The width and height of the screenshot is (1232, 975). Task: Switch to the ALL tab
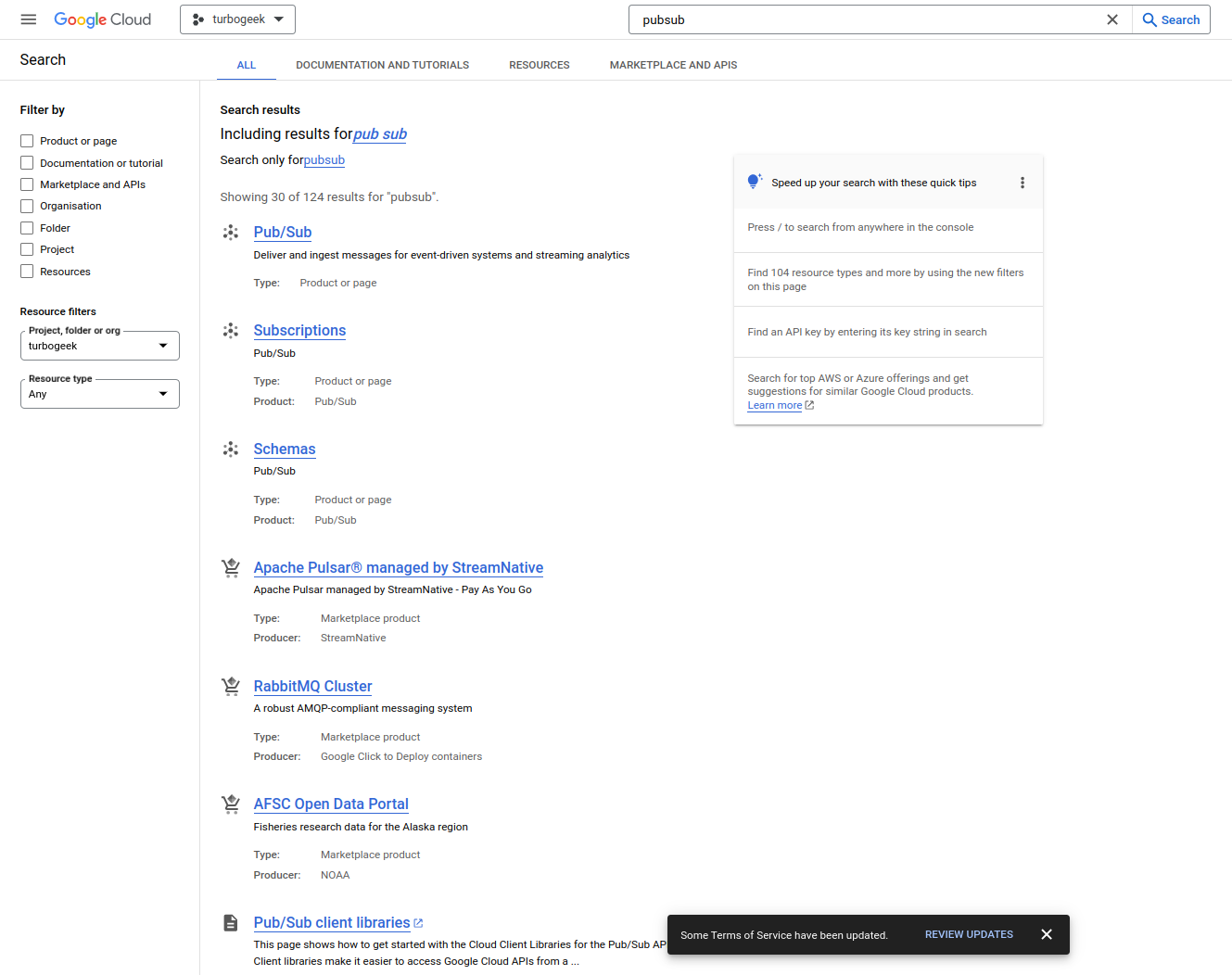tap(247, 65)
